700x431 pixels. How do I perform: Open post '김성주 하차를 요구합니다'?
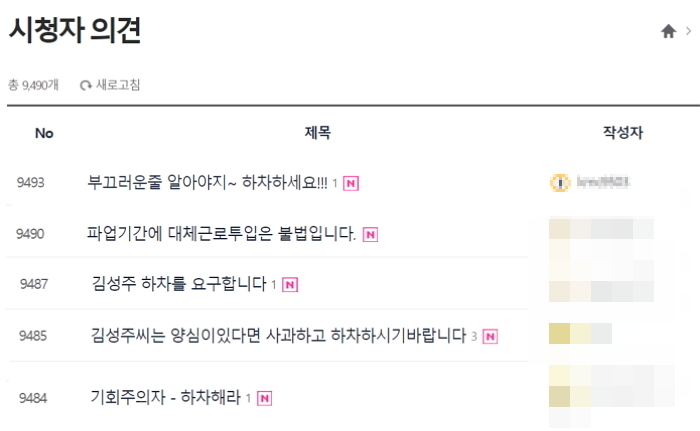click(179, 285)
